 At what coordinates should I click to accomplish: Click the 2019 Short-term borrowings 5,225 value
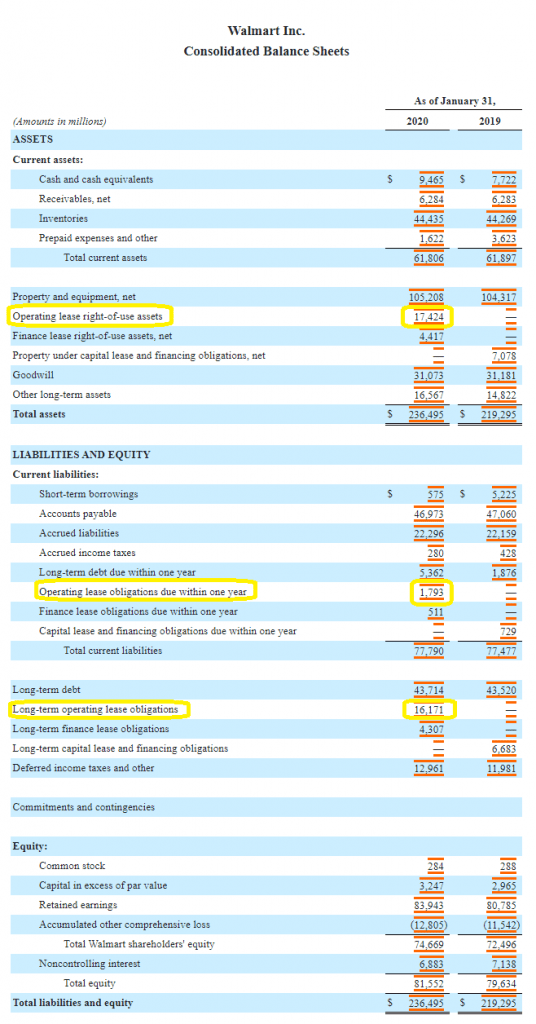(x=504, y=495)
